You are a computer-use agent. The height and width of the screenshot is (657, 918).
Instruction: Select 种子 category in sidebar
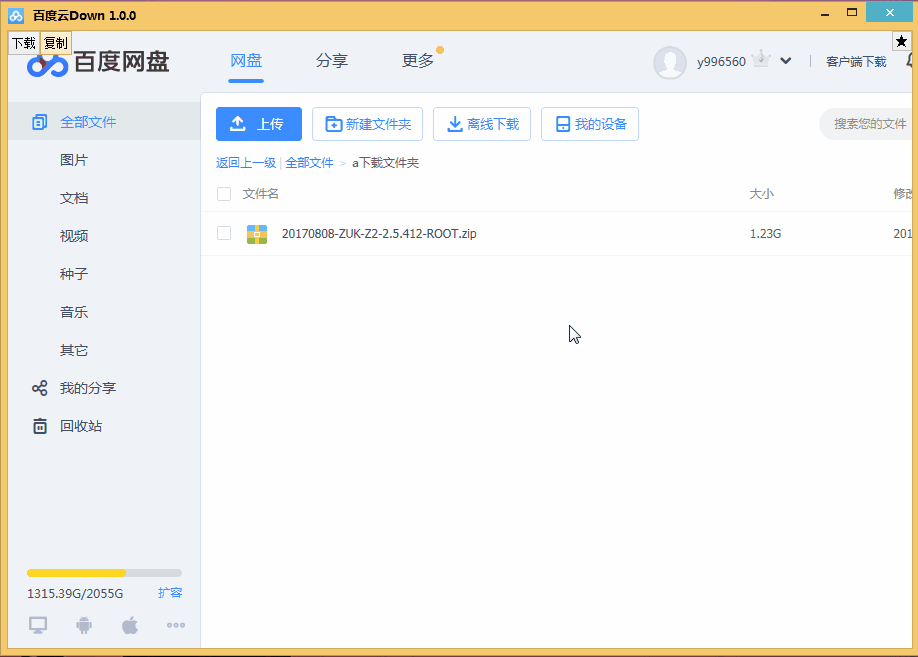point(74,274)
